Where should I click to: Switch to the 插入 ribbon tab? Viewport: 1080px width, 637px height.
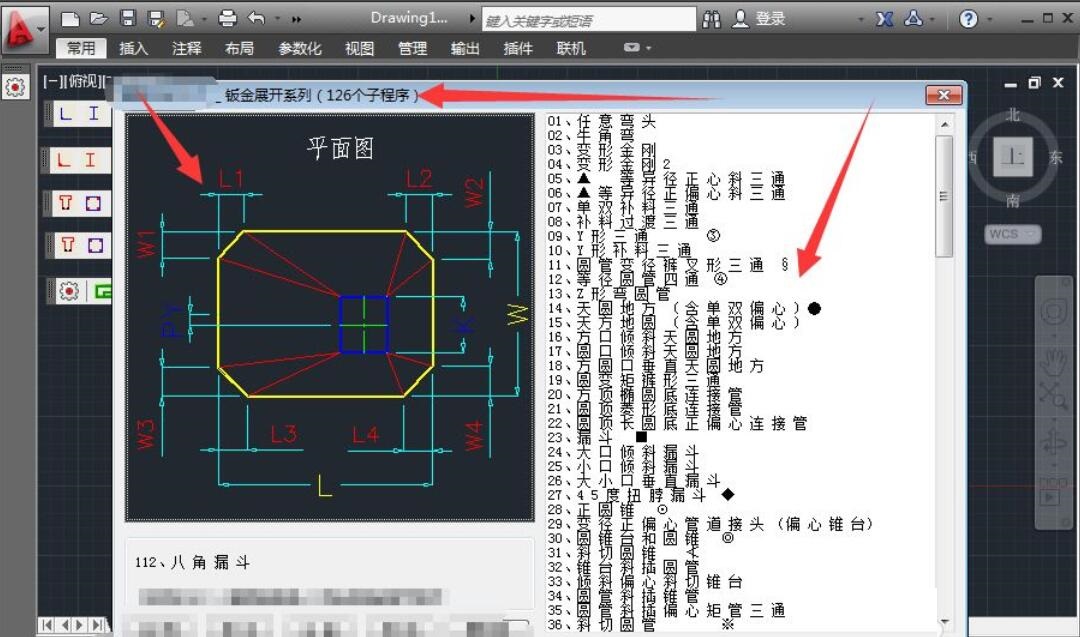point(135,47)
